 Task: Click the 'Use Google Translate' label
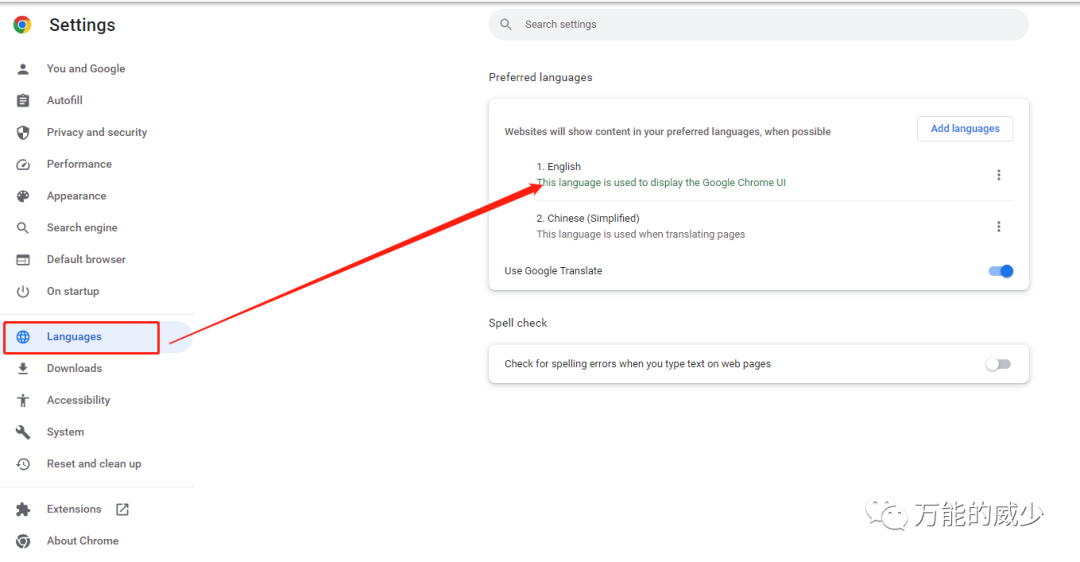pos(553,271)
